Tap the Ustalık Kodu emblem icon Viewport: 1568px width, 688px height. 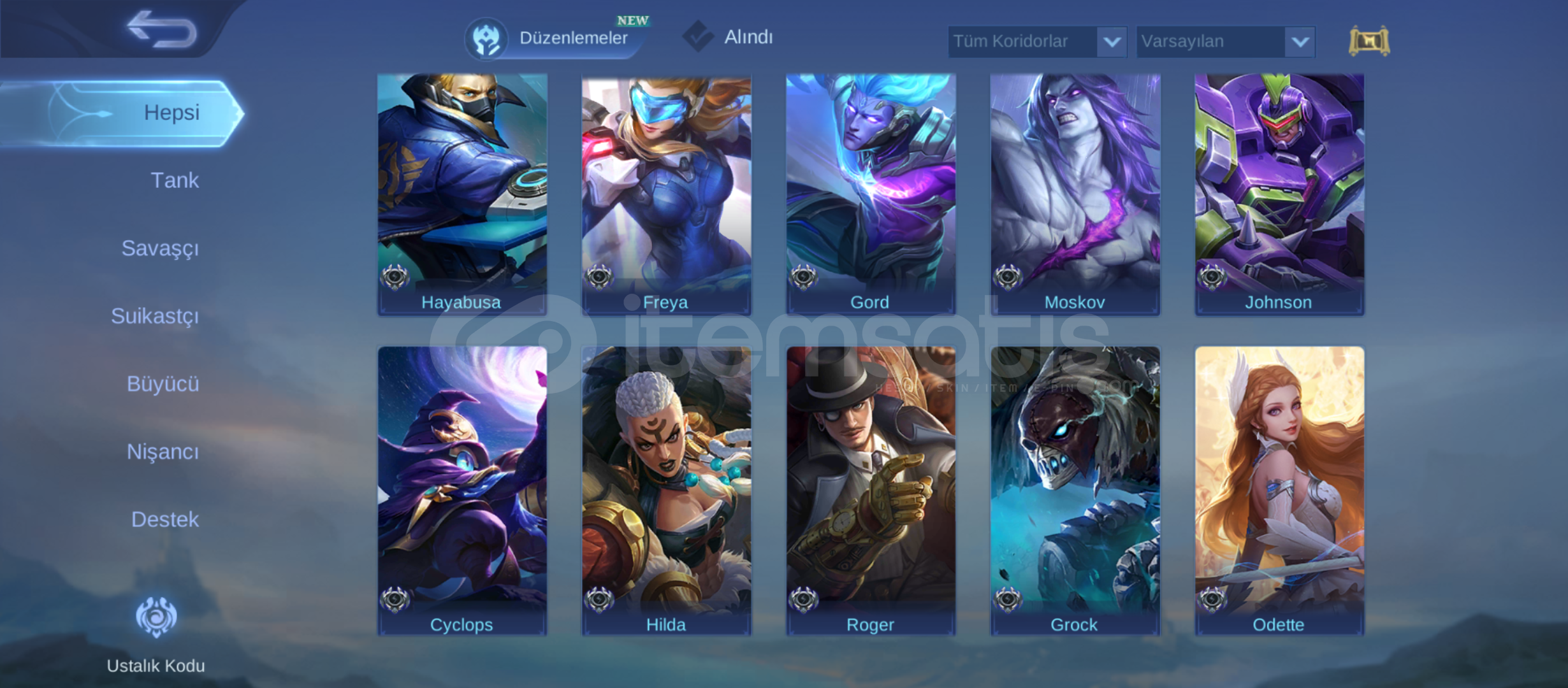tap(156, 617)
